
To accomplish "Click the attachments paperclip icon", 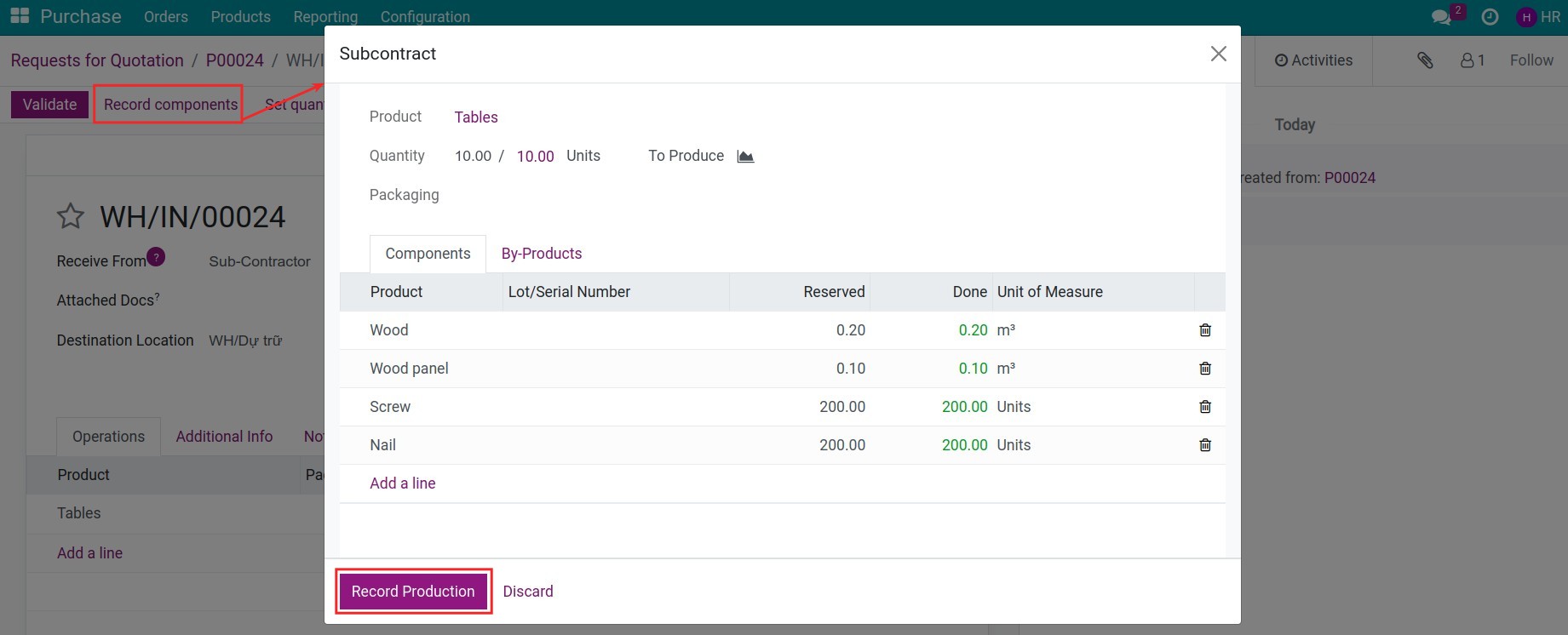I will coord(1425,60).
